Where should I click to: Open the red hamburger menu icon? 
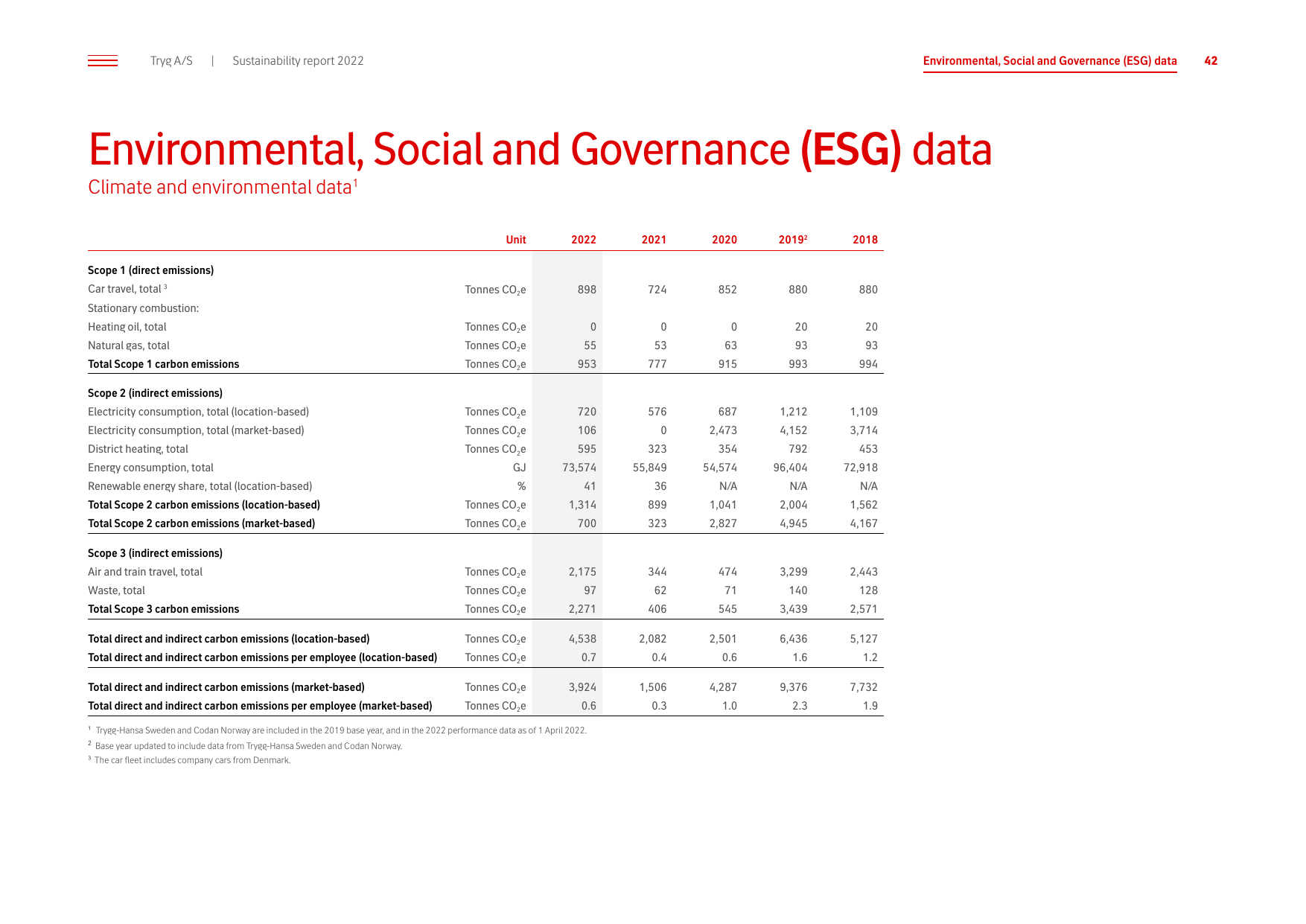[103, 61]
